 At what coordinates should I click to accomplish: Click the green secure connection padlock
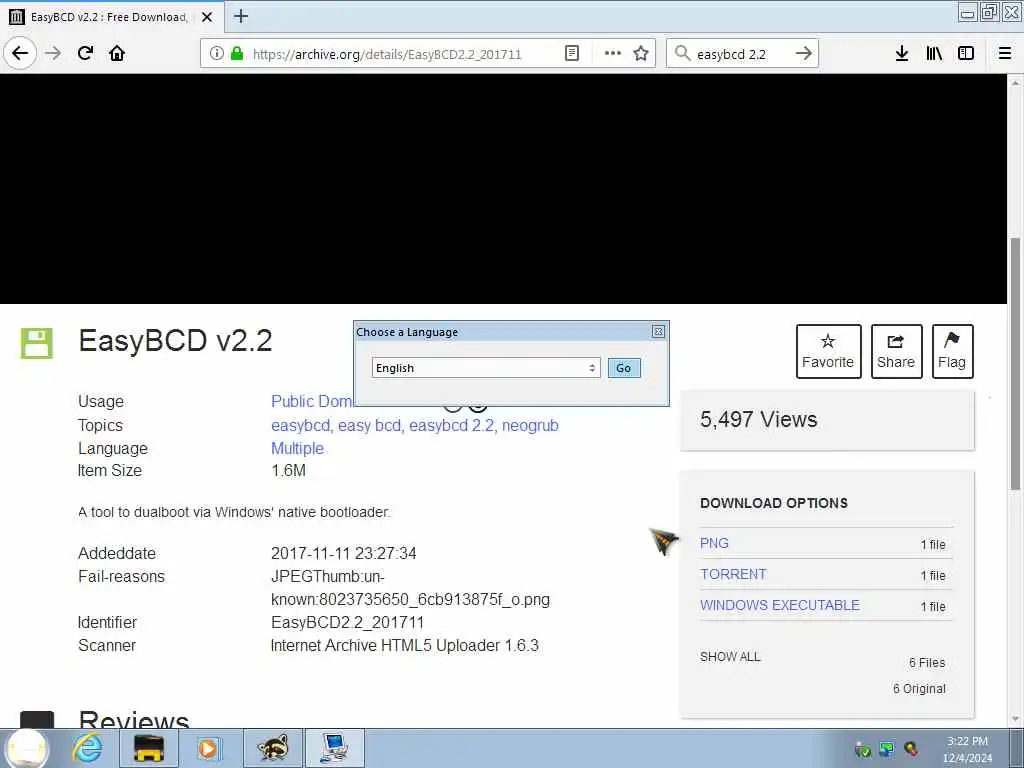coord(237,54)
